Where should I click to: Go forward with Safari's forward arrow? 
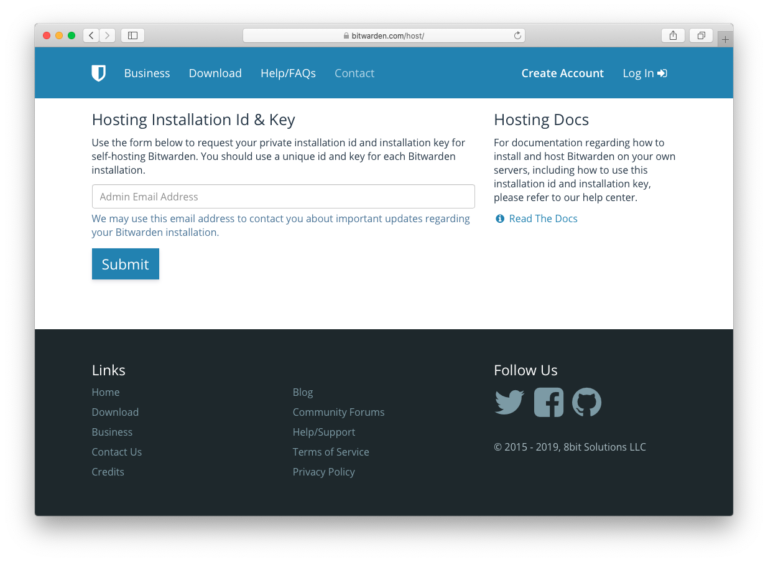(x=107, y=35)
